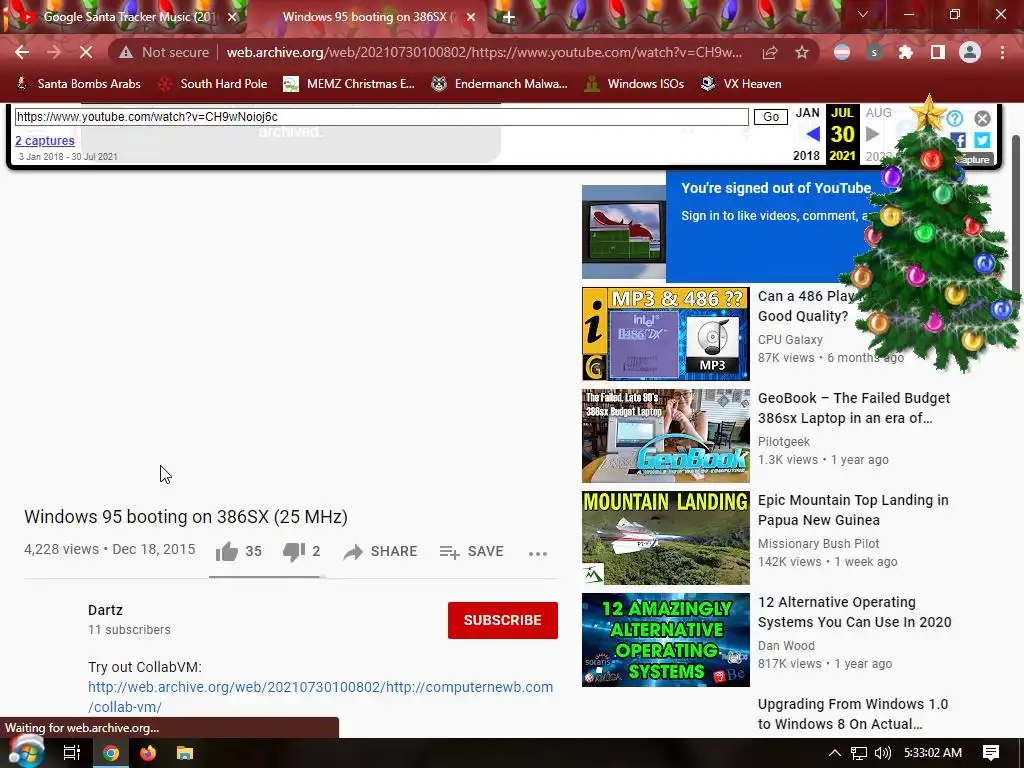Close the Windows 95 booting tab
The width and height of the screenshot is (1024, 768).
[471, 18]
